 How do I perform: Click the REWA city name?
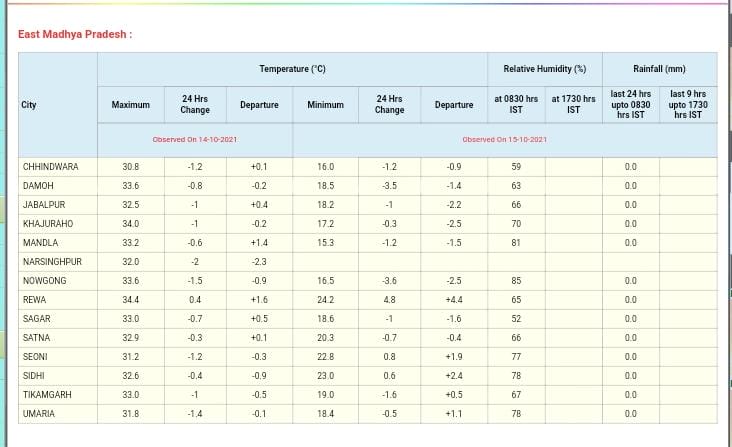(x=35, y=300)
